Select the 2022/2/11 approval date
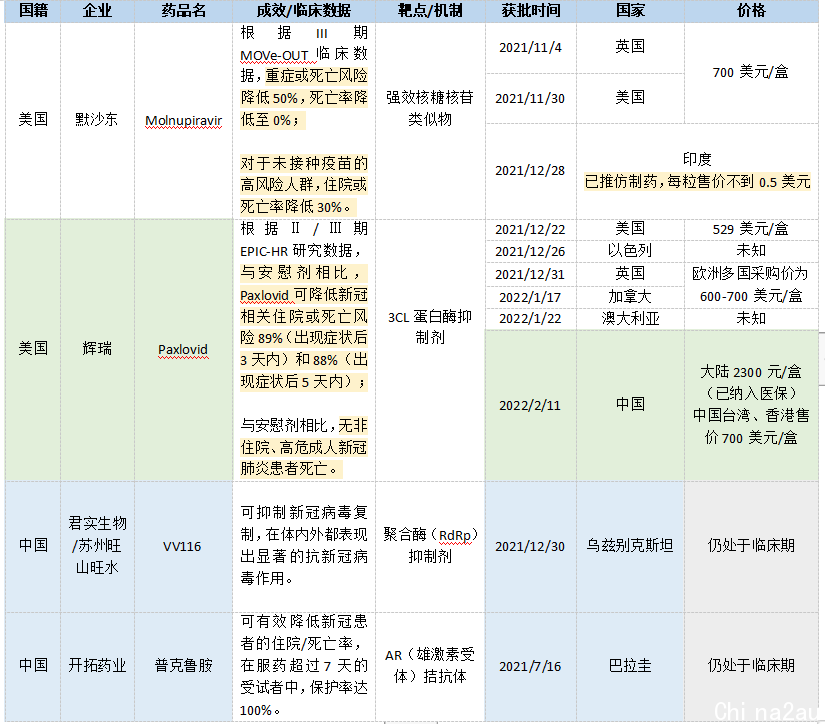The height and width of the screenshot is (724, 825). [x=530, y=405]
